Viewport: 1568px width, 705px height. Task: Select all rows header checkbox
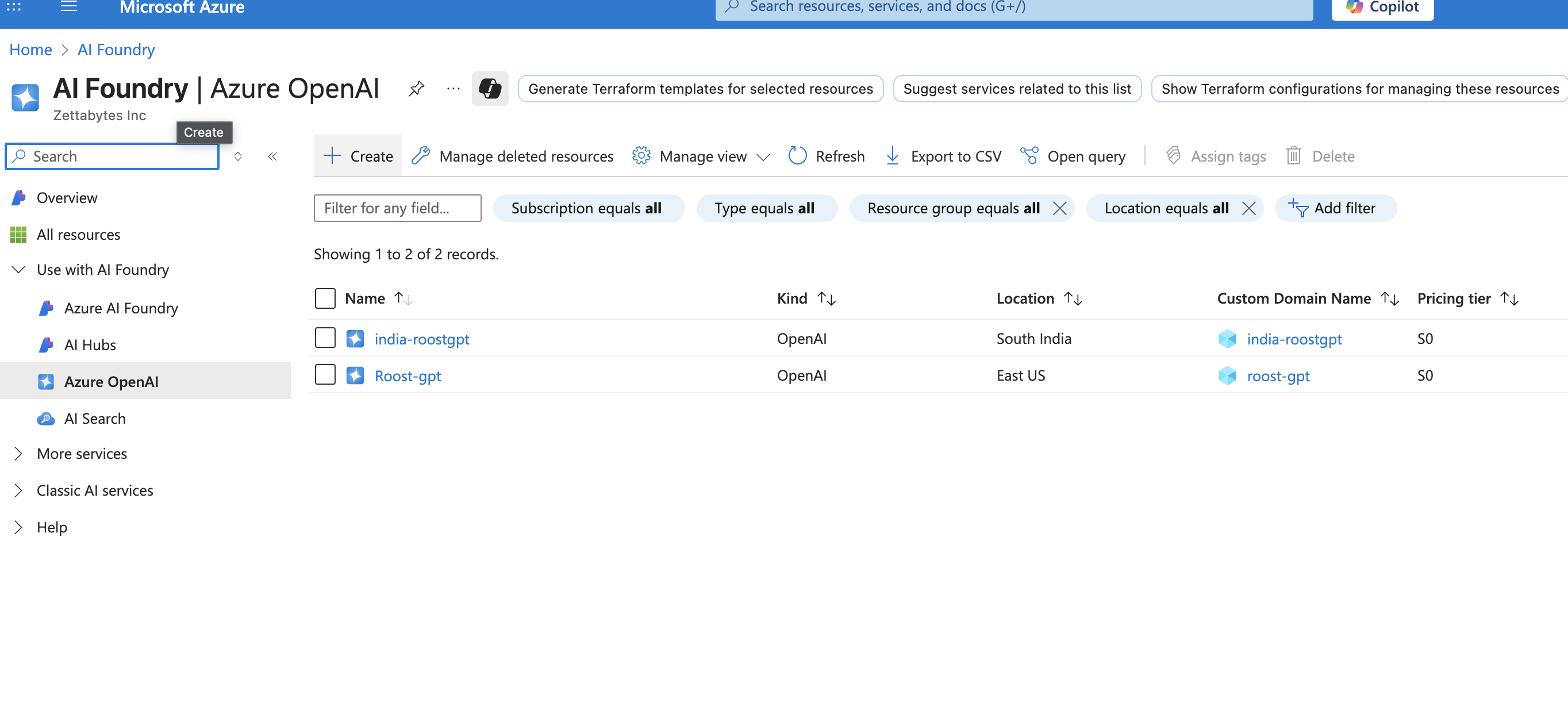(325, 298)
